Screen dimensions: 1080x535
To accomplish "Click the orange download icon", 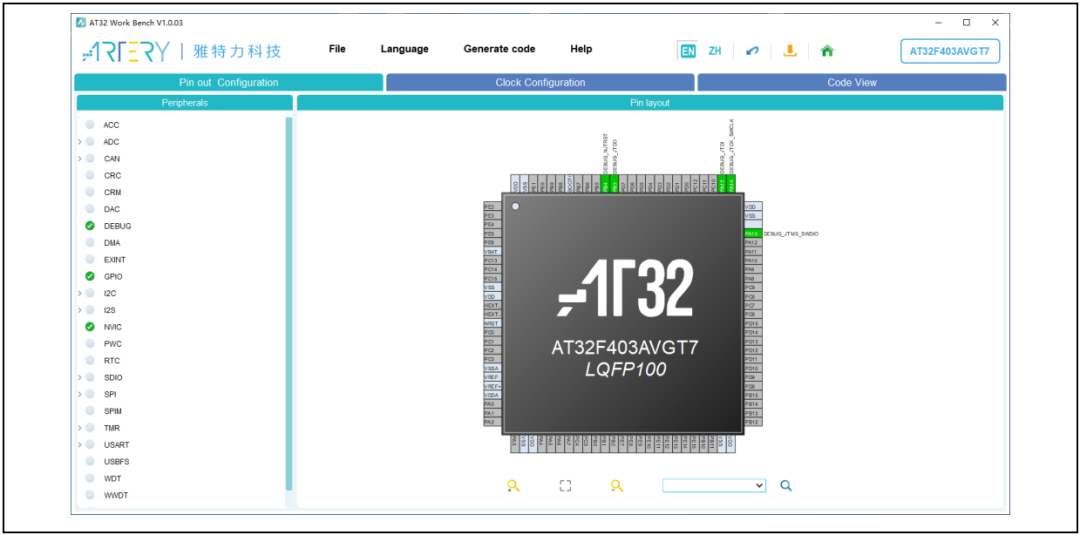I will pyautogui.click(x=790, y=50).
